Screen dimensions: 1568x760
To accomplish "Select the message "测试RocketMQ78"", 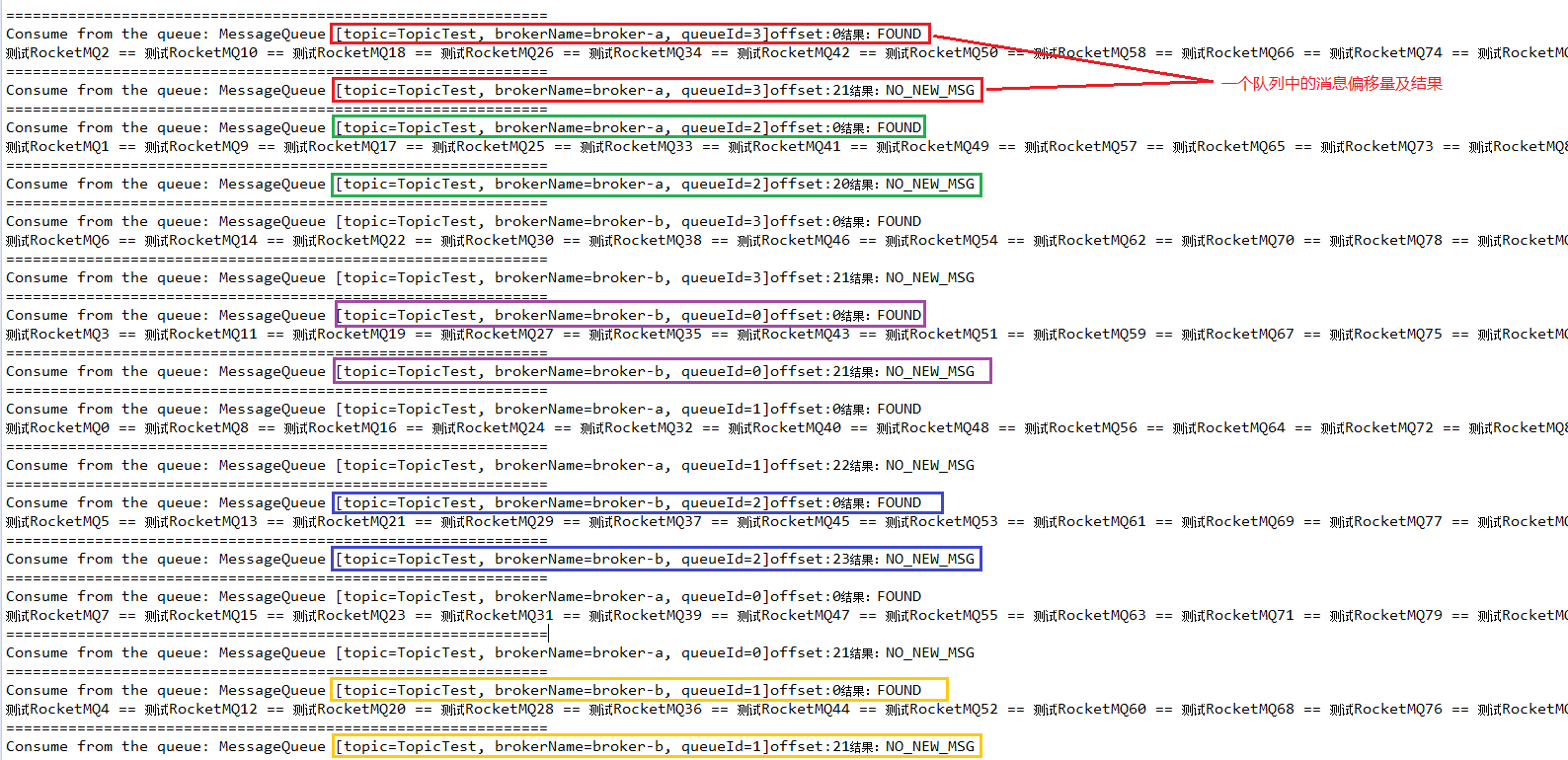I will click(1386, 240).
